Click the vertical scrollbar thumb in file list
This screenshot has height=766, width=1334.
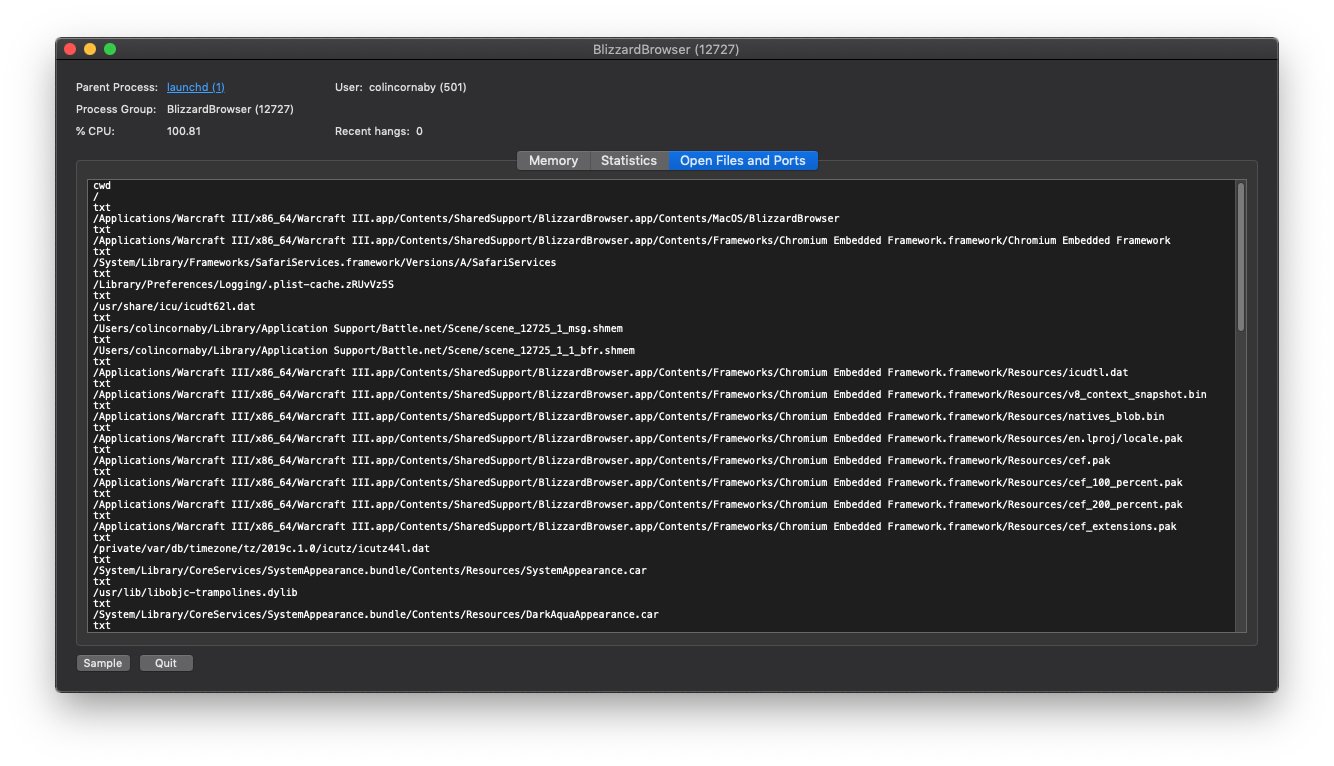pos(1241,256)
